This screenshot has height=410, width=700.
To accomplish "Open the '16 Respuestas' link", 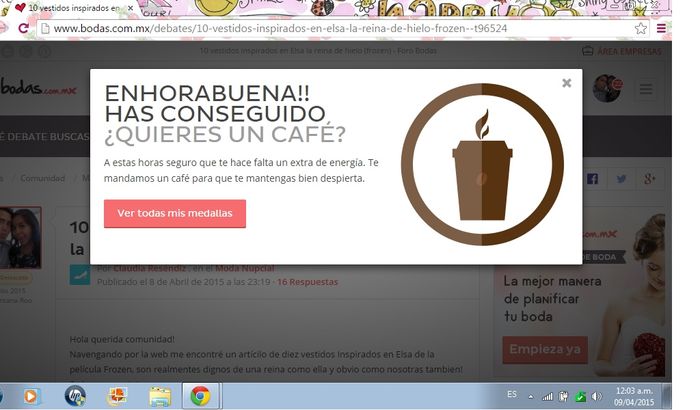I will [x=307, y=282].
